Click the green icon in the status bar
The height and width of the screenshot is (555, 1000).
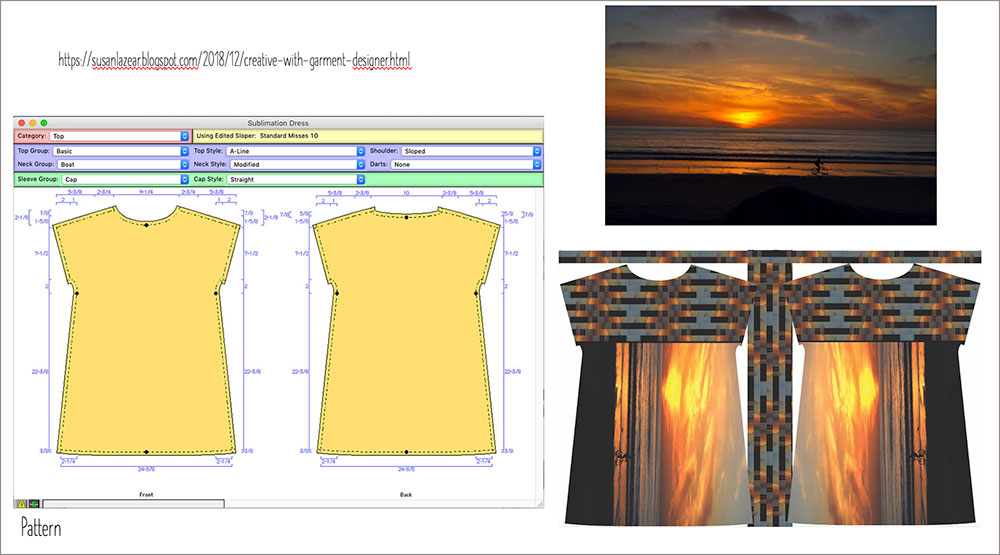(x=33, y=503)
